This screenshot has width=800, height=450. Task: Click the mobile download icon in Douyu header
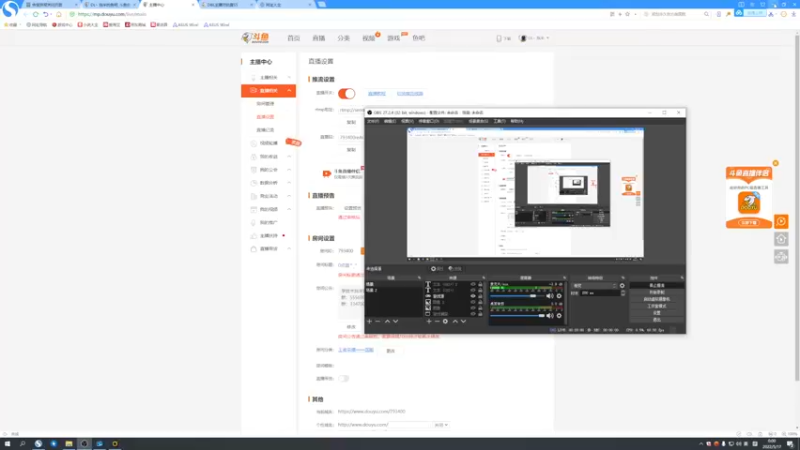[x=499, y=38]
